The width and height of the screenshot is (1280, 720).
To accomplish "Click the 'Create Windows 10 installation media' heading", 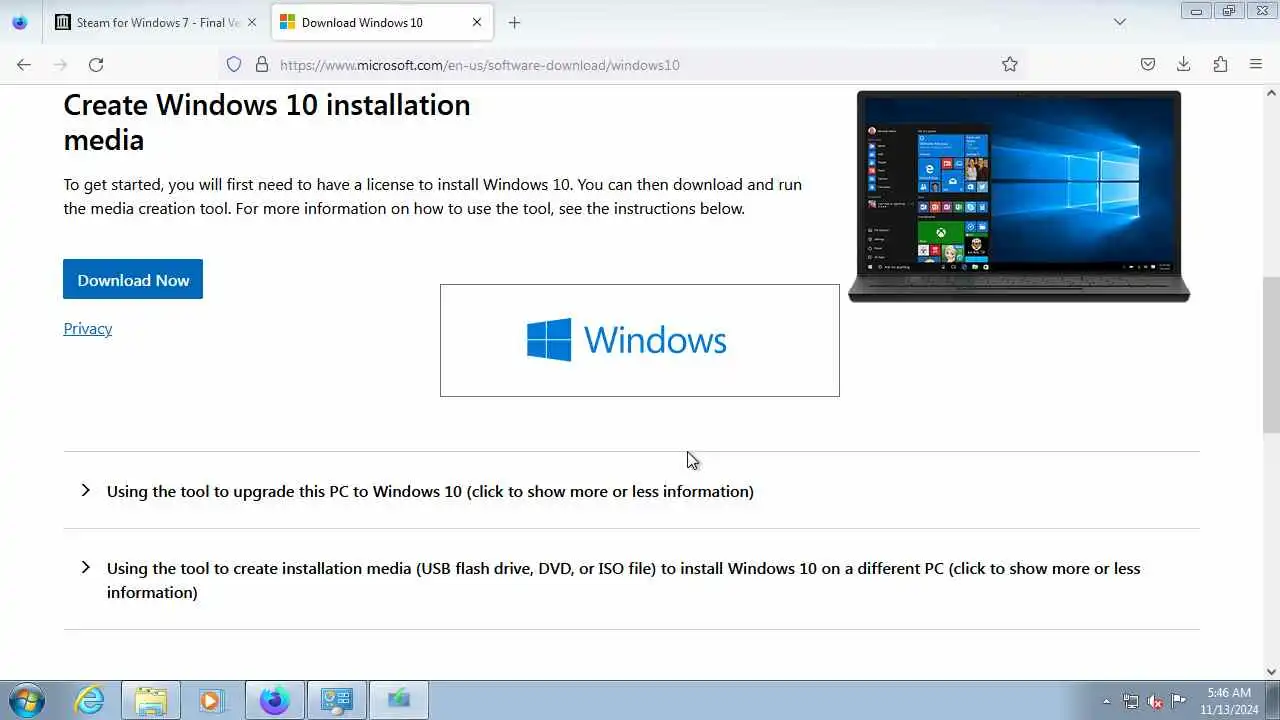I will tap(267, 122).
